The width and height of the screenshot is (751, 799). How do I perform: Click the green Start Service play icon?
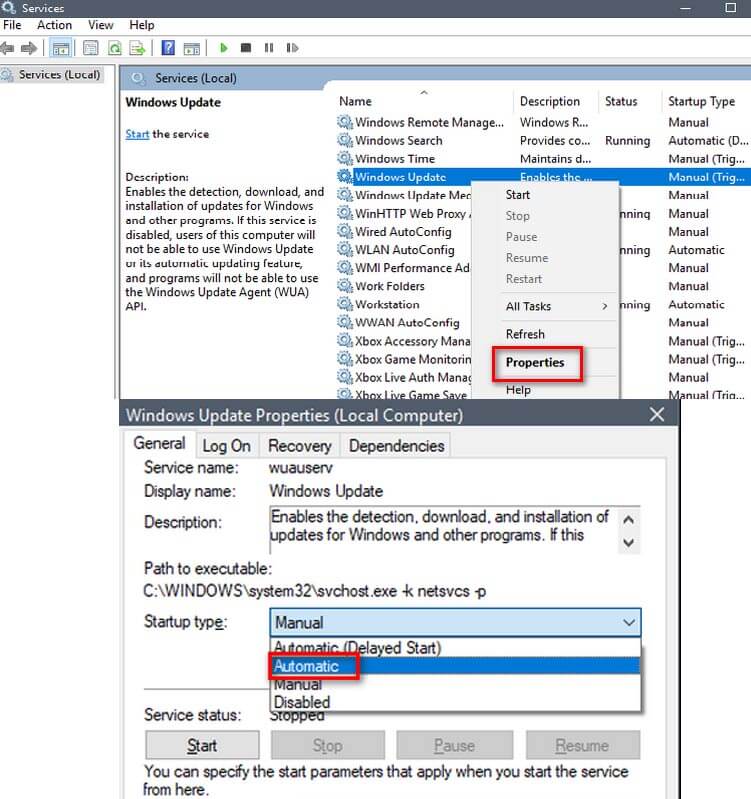click(x=223, y=48)
